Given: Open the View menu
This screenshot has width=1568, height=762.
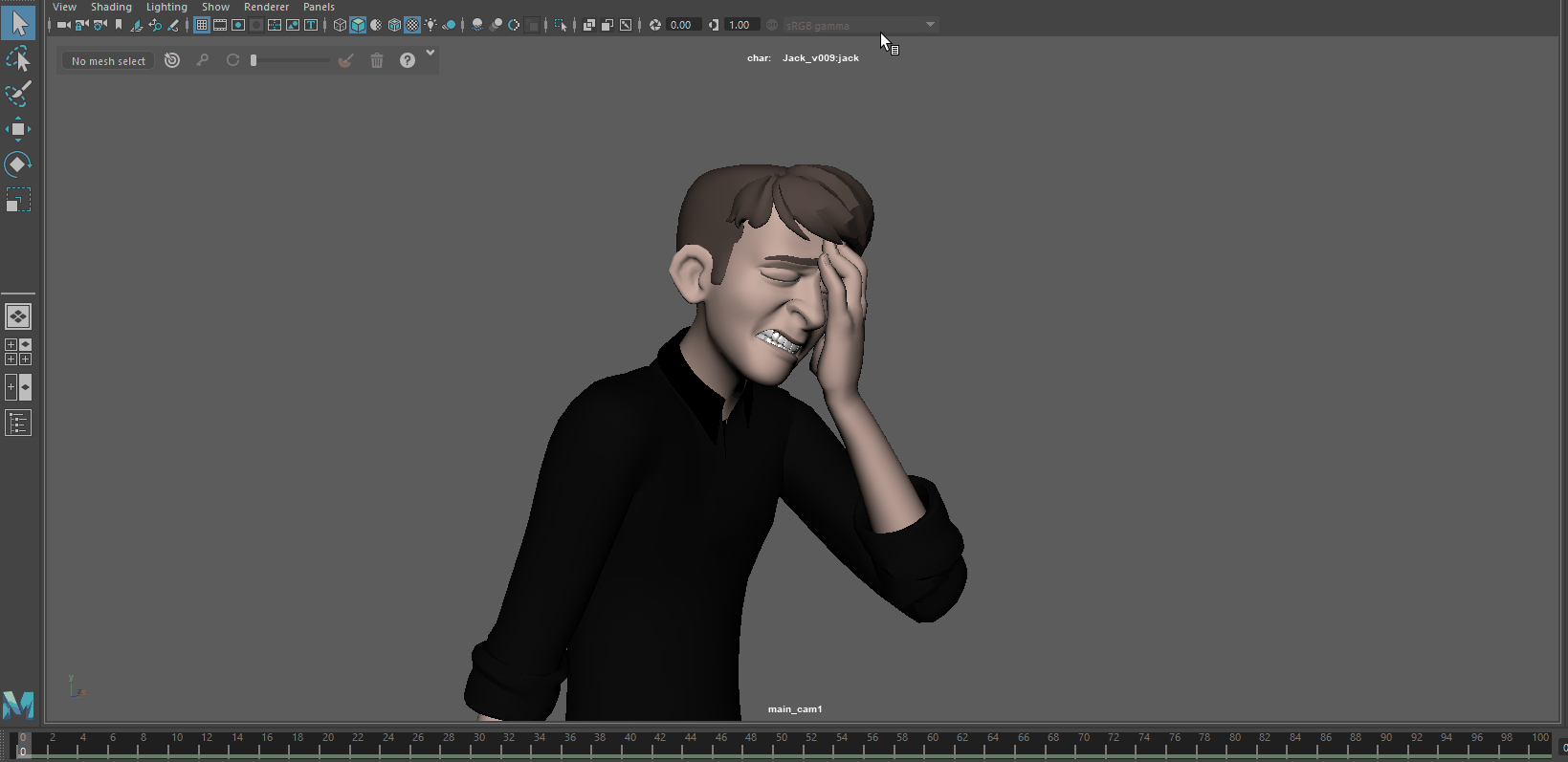Looking at the screenshot, I should point(64,7).
